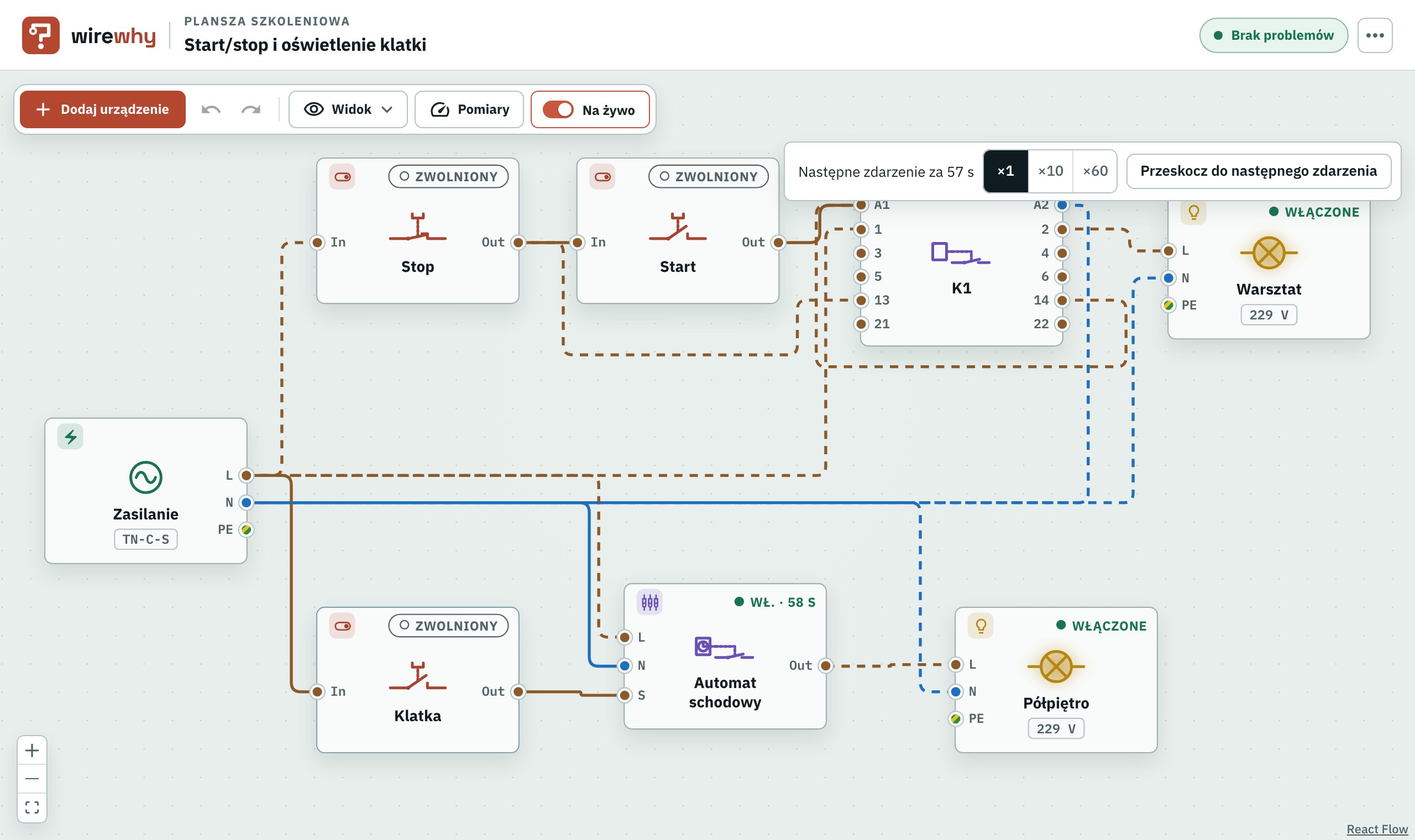Click the Zasilanie lightning icon
The width and height of the screenshot is (1415, 840).
tap(70, 437)
